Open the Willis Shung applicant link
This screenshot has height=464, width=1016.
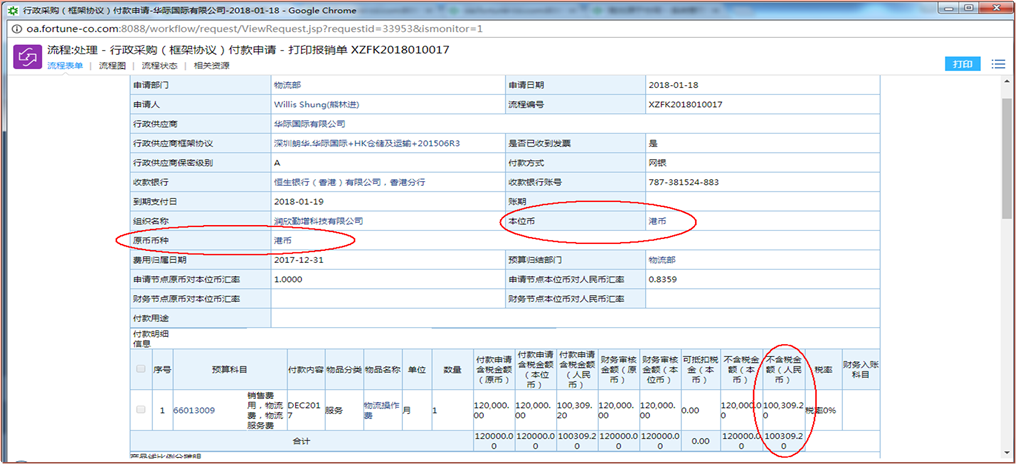point(316,104)
